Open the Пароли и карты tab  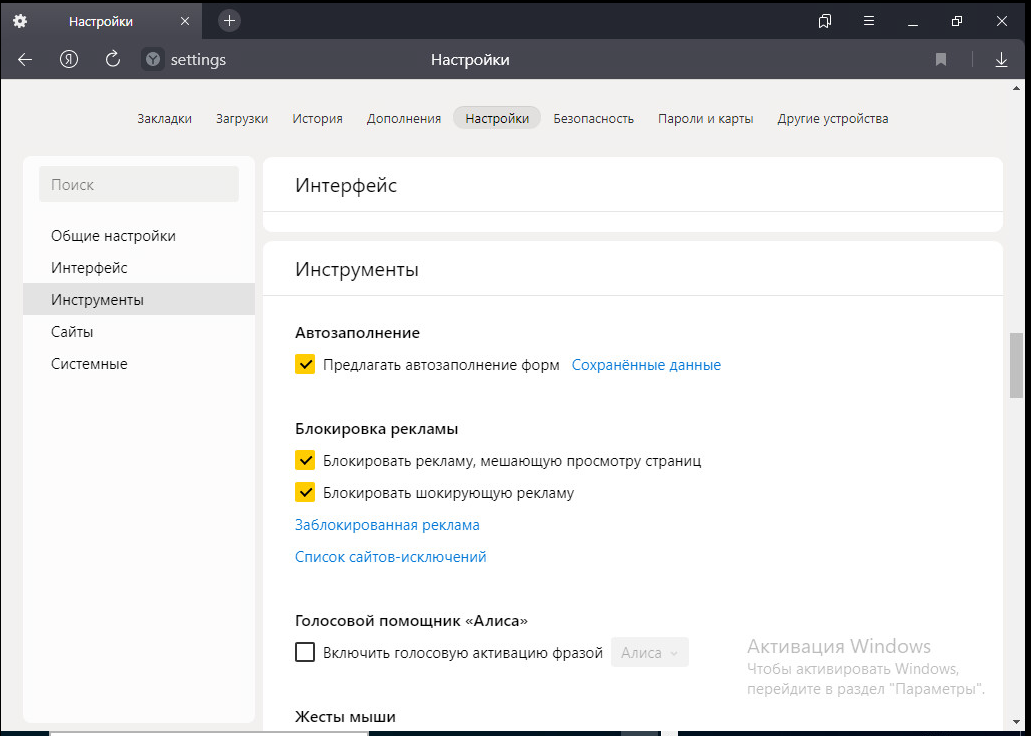pos(705,118)
